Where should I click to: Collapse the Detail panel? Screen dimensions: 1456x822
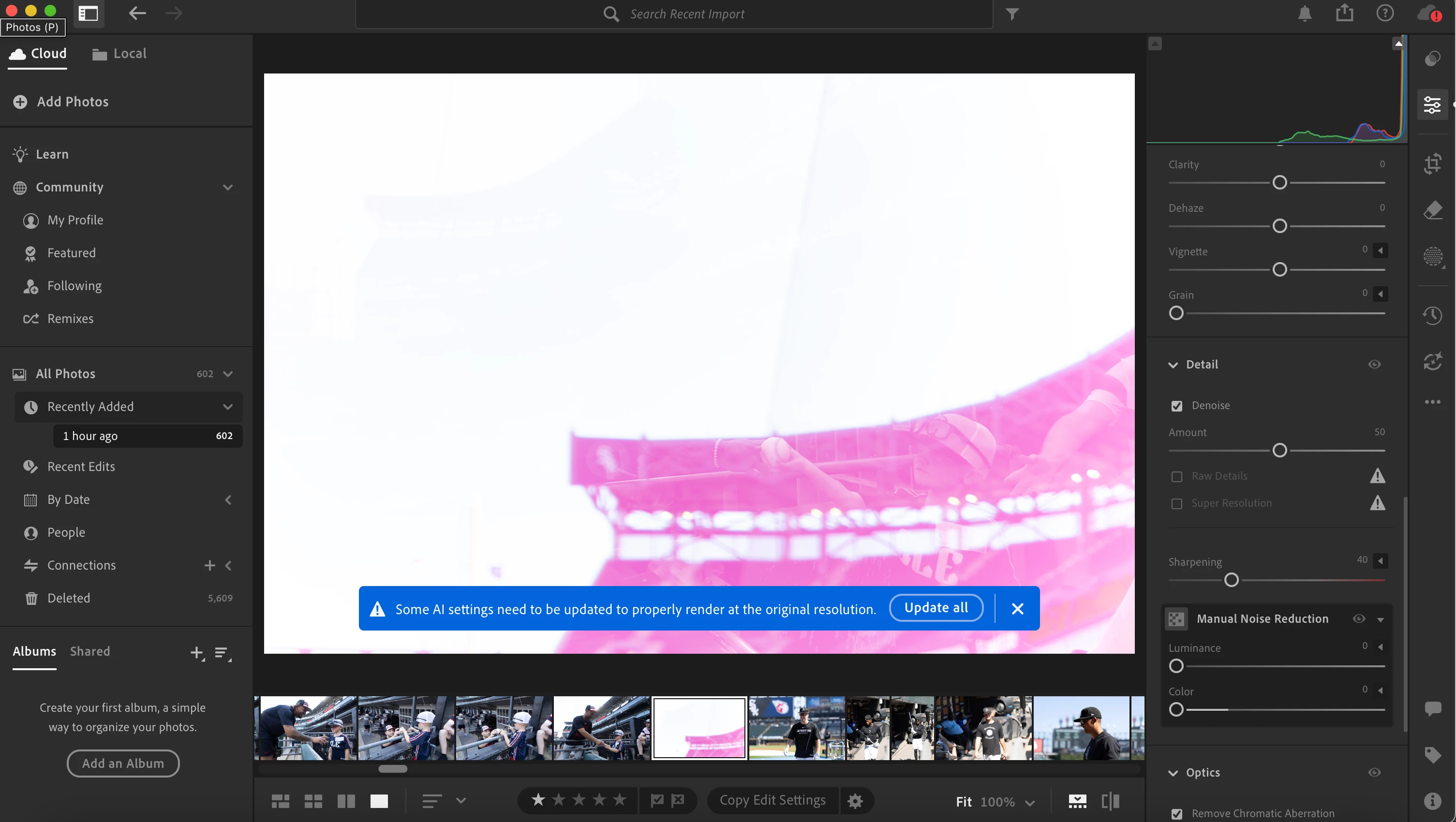point(1174,365)
